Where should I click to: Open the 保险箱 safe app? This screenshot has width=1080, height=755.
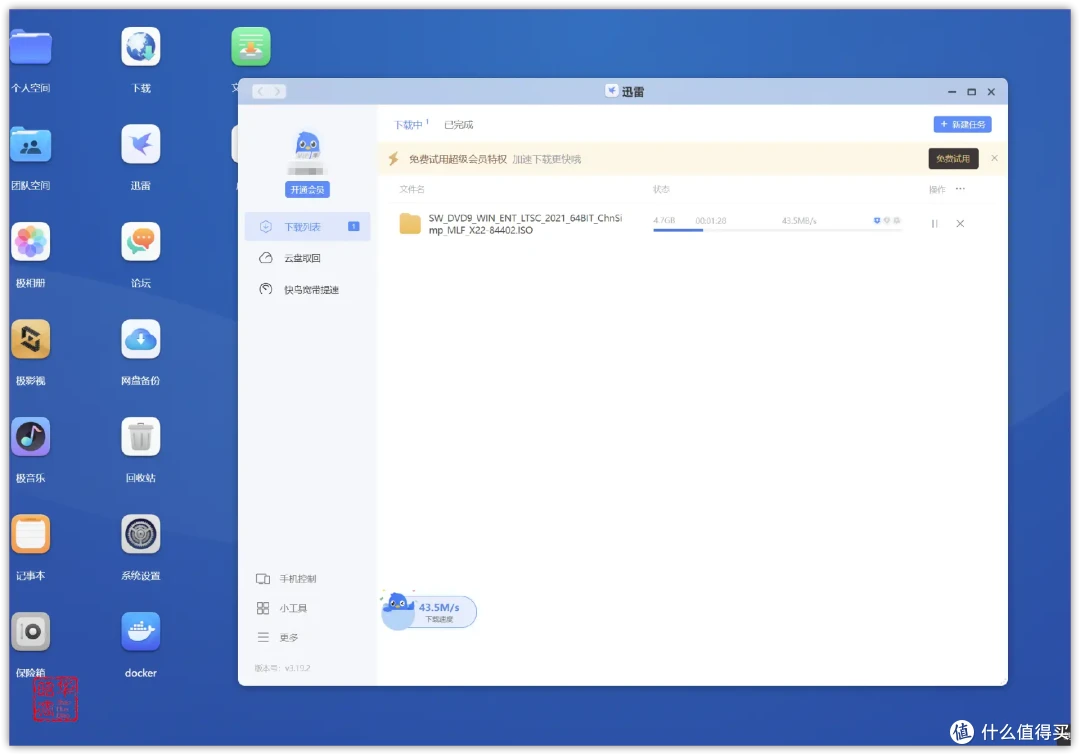pyautogui.click(x=30, y=632)
